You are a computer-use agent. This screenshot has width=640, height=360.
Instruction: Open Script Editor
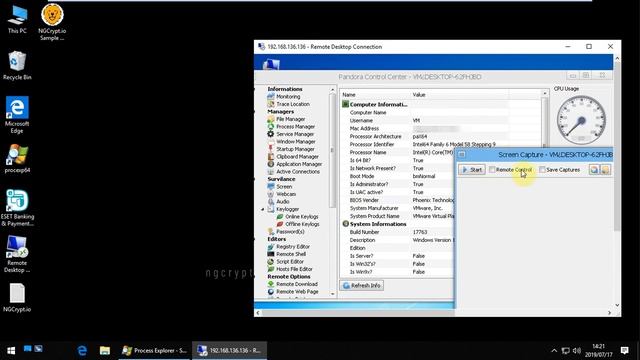[x=286, y=262]
